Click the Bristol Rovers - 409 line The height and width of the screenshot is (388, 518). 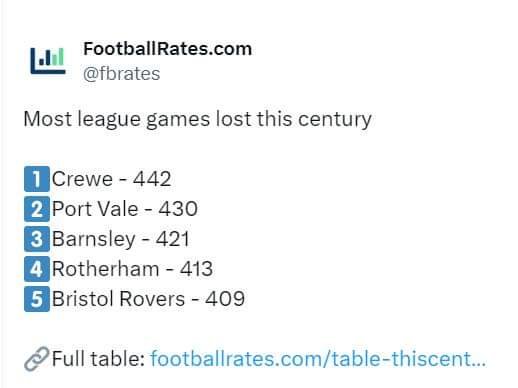point(149,299)
